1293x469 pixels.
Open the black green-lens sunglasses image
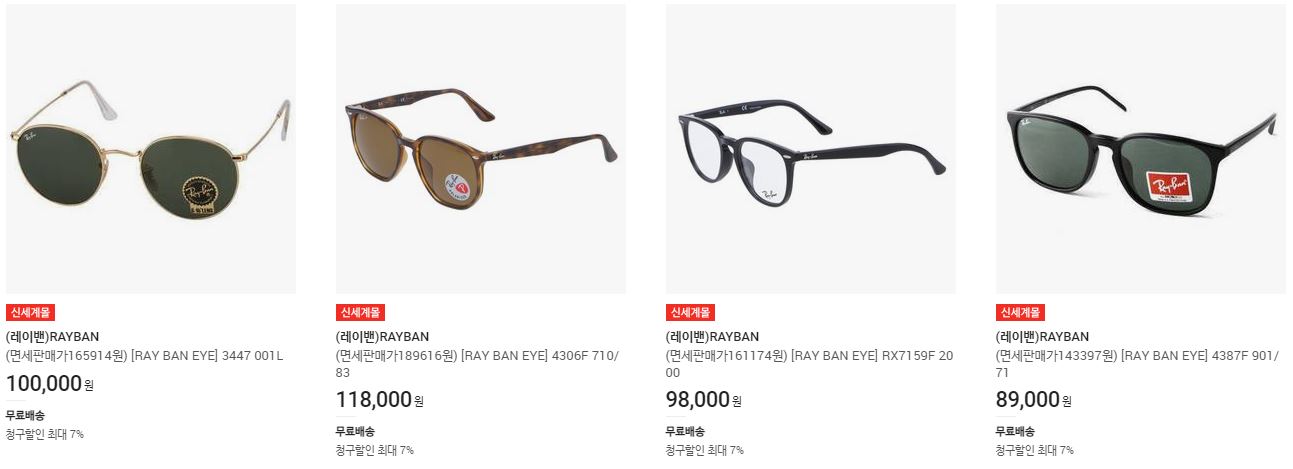1141,149
